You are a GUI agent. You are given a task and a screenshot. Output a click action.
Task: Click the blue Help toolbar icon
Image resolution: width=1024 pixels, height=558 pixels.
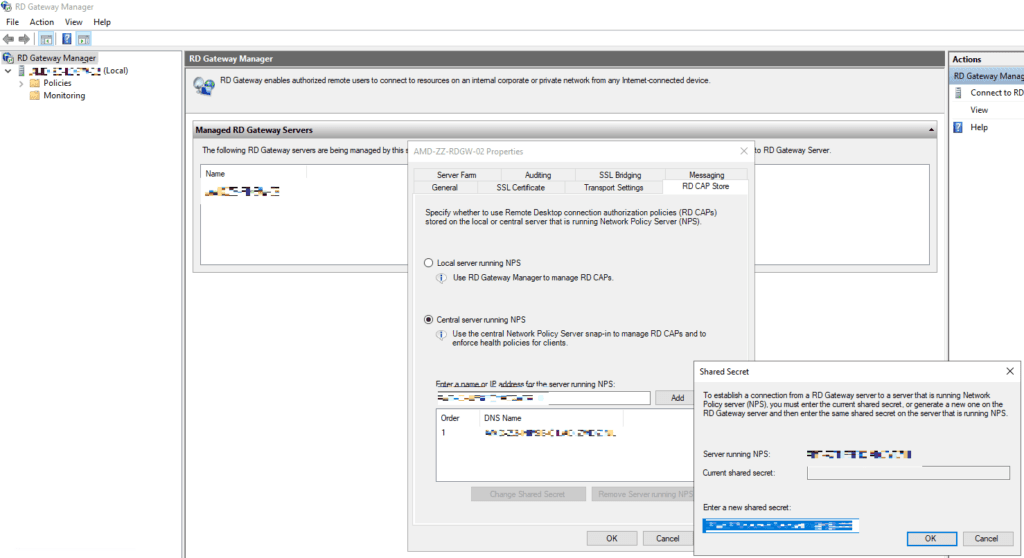coord(66,39)
